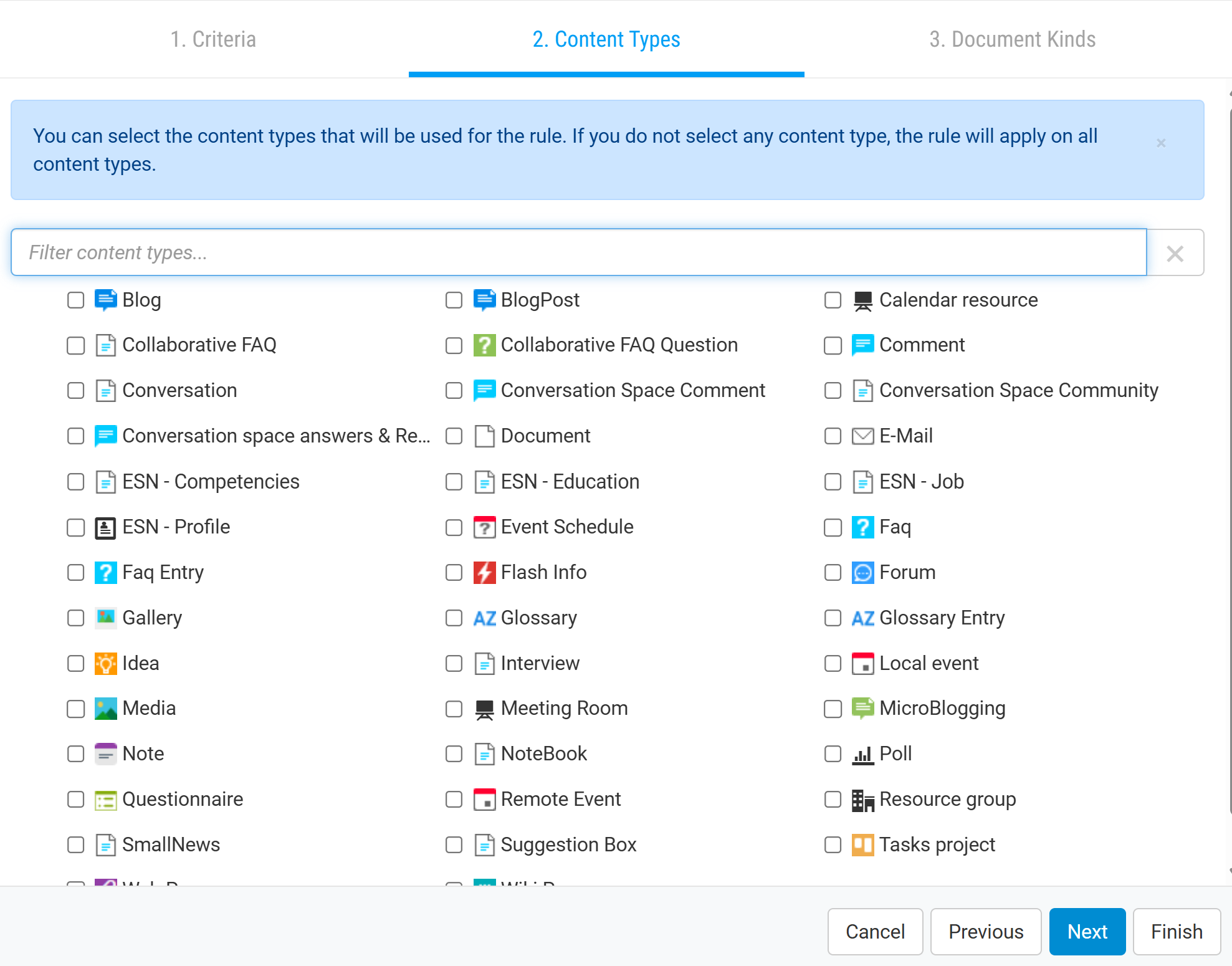
Task: Click the ESN - Profile person icon
Action: coord(105,528)
